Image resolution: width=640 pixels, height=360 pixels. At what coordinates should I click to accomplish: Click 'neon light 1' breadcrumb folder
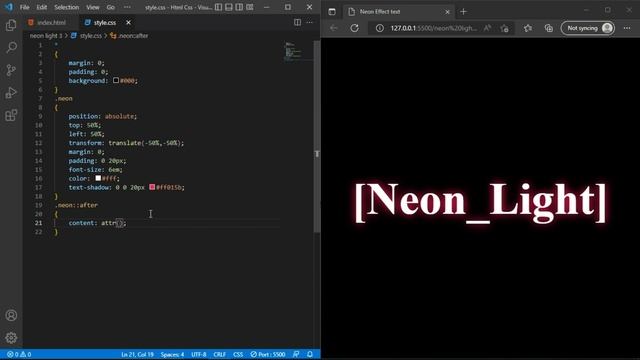coord(46,36)
